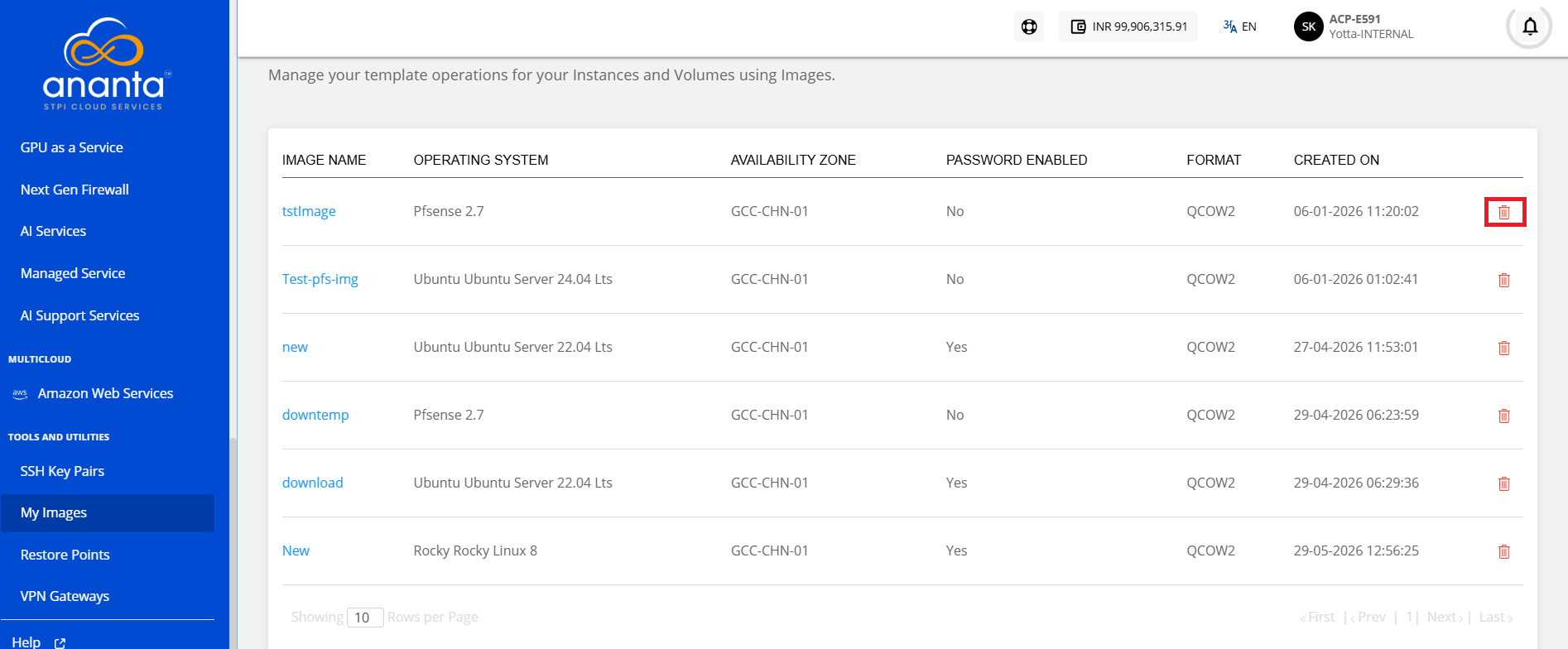Click trash icon for download image

point(1504,483)
